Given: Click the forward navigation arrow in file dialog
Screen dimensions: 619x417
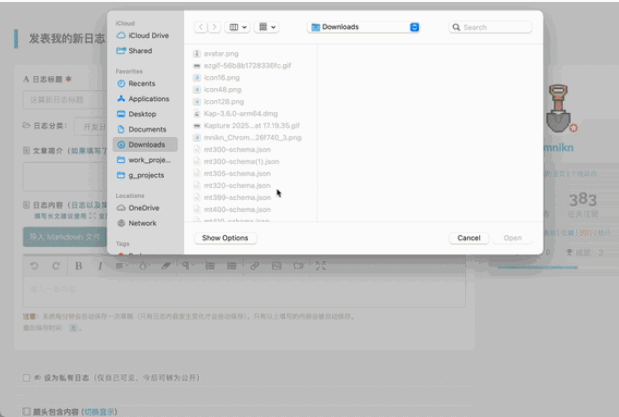Looking at the screenshot, I should [x=216, y=27].
